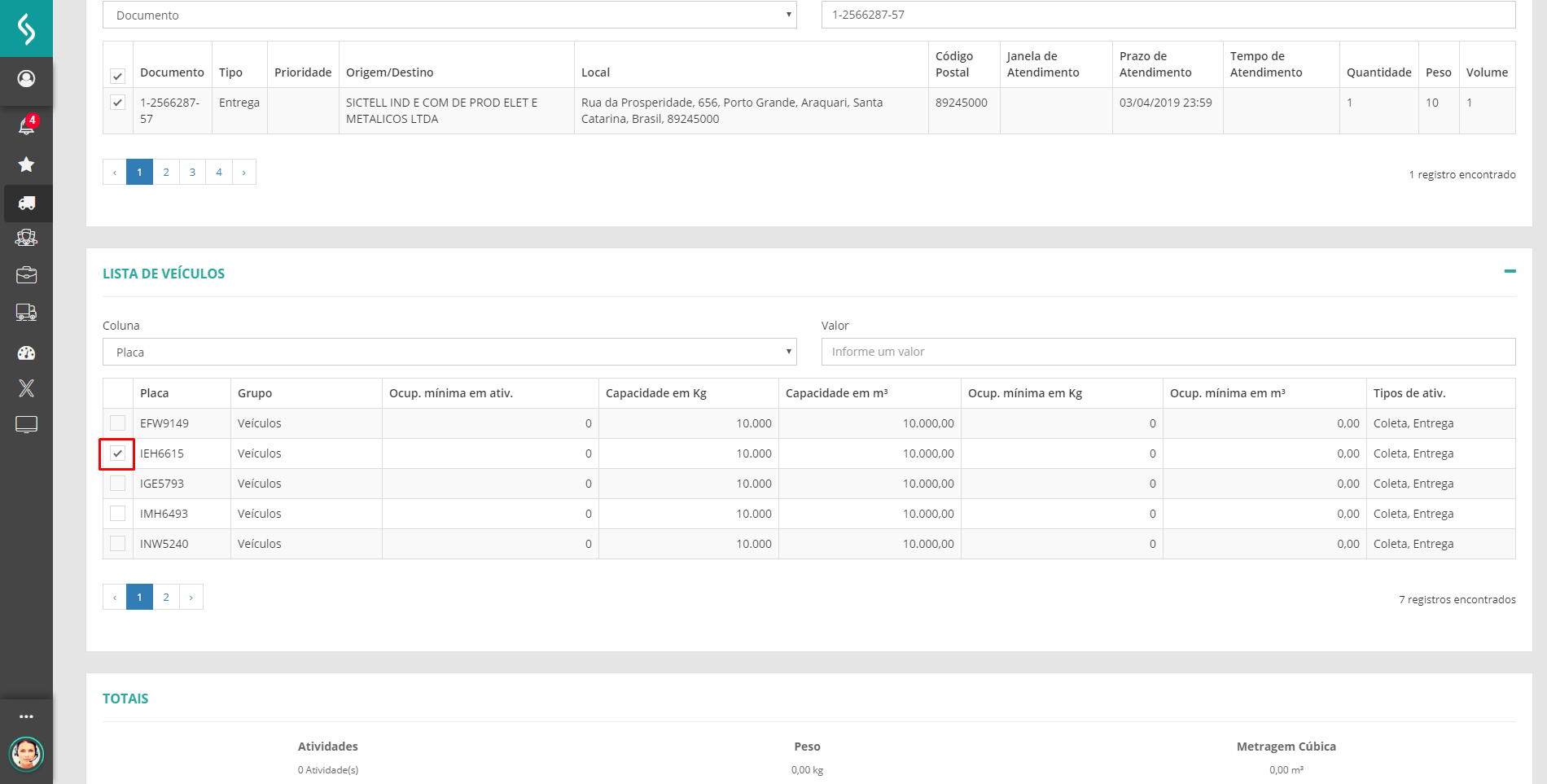The height and width of the screenshot is (784, 1547).
Task: Go to page 2 of vehicles list
Action: (x=166, y=597)
